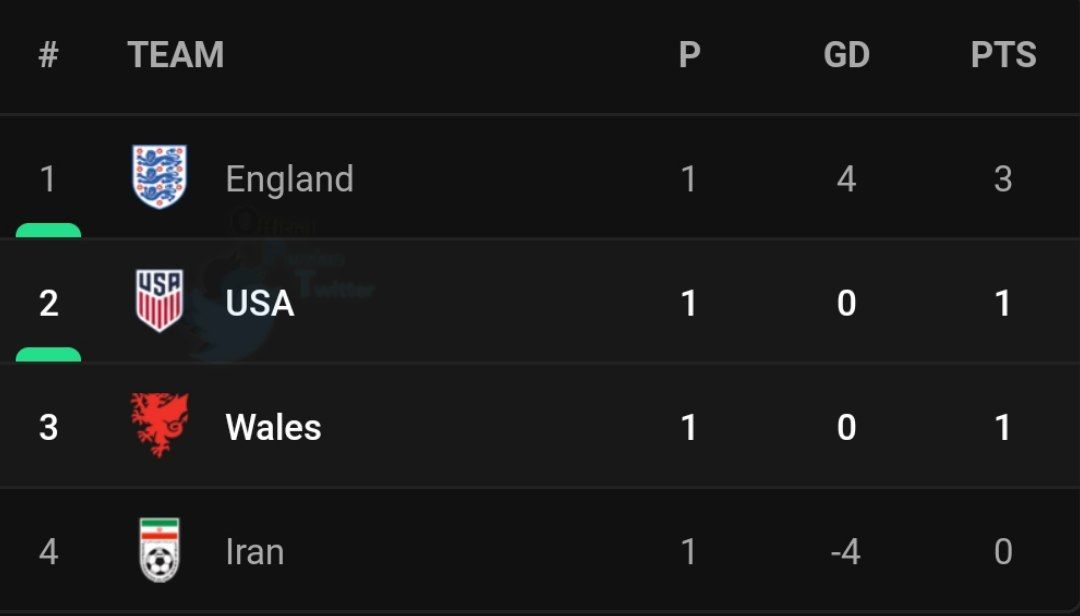The height and width of the screenshot is (616, 1080).
Task: Click the # rank column header
Action: (x=48, y=55)
